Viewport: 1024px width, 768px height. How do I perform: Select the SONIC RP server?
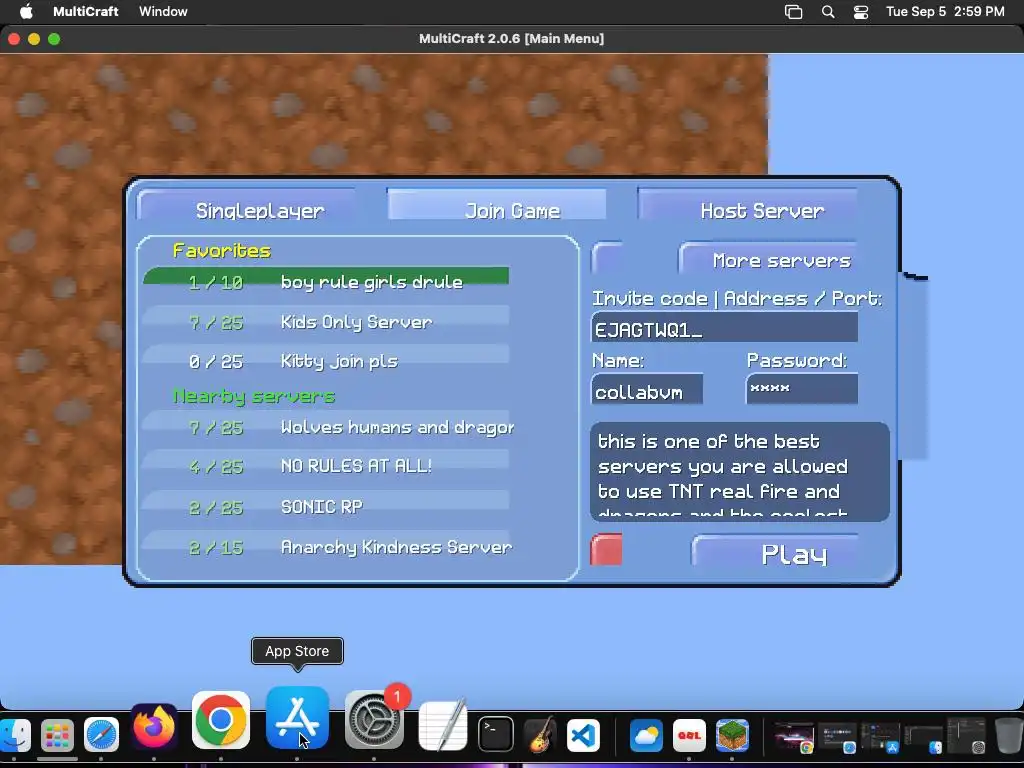click(327, 502)
